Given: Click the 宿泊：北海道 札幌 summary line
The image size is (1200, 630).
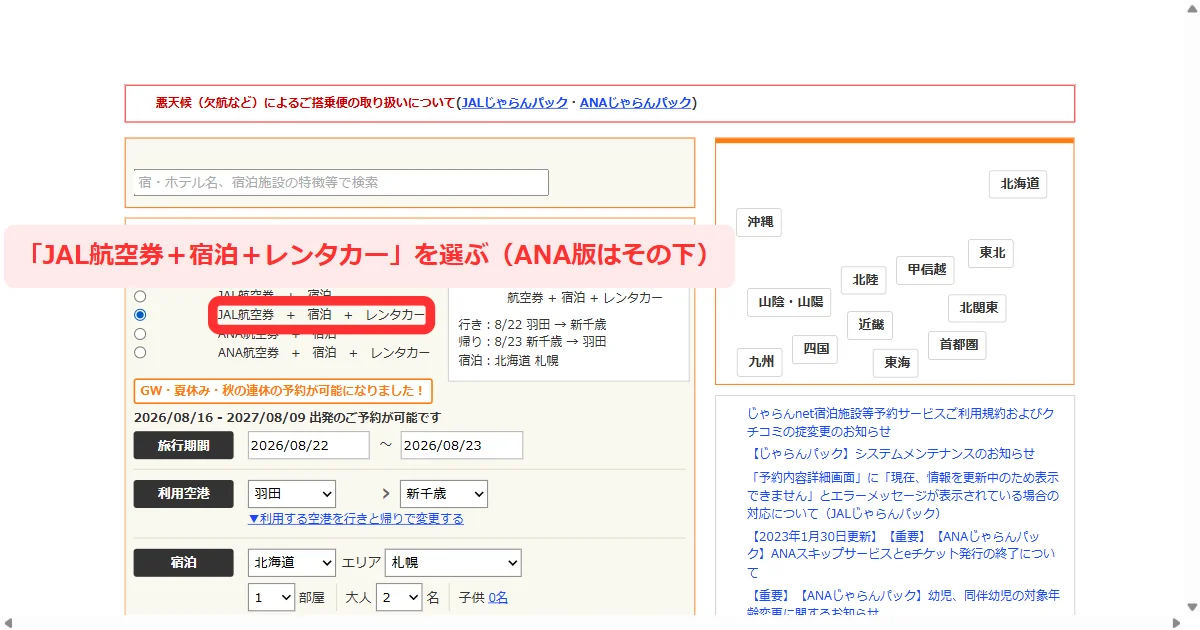Looking at the screenshot, I should [x=508, y=360].
